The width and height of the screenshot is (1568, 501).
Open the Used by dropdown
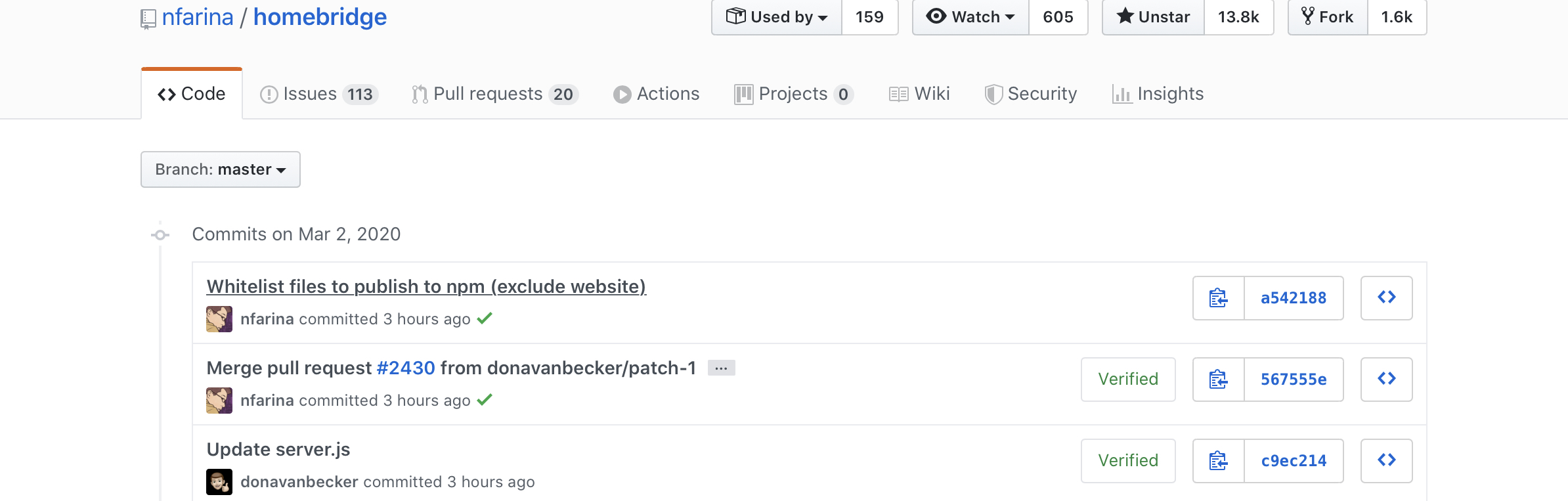[x=776, y=17]
